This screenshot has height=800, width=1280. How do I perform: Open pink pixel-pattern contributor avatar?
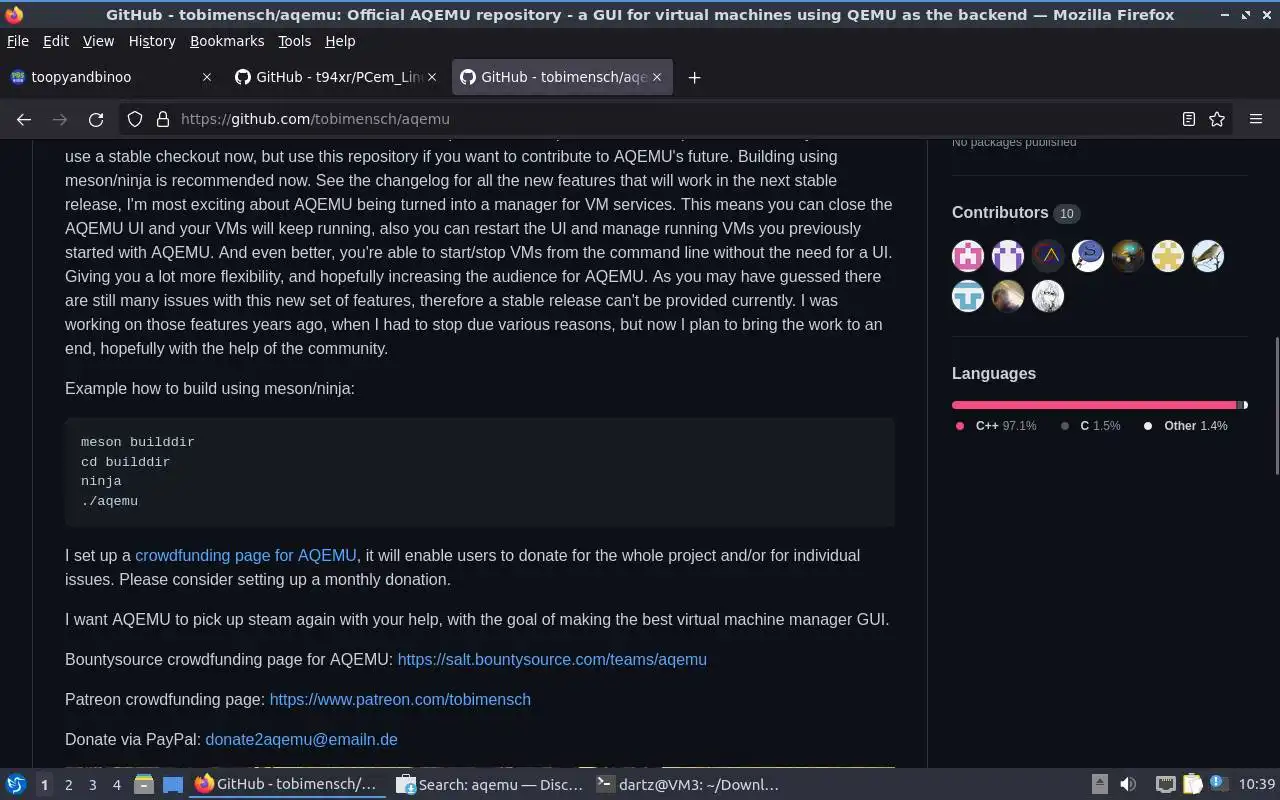tap(968, 256)
